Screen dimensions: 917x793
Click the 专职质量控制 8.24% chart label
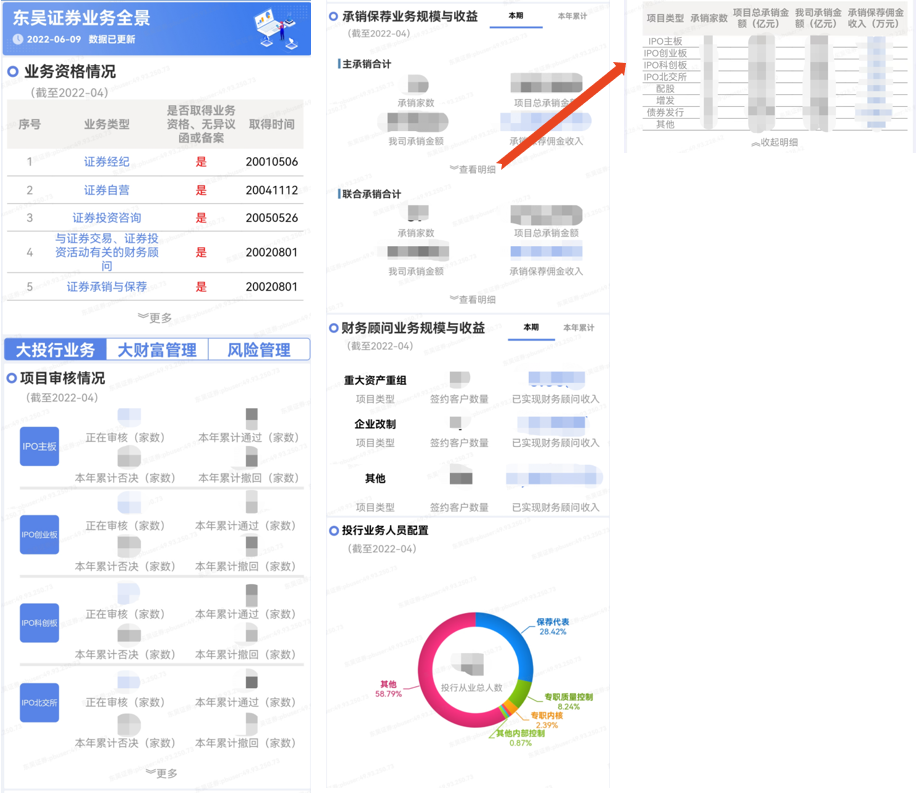point(568,702)
